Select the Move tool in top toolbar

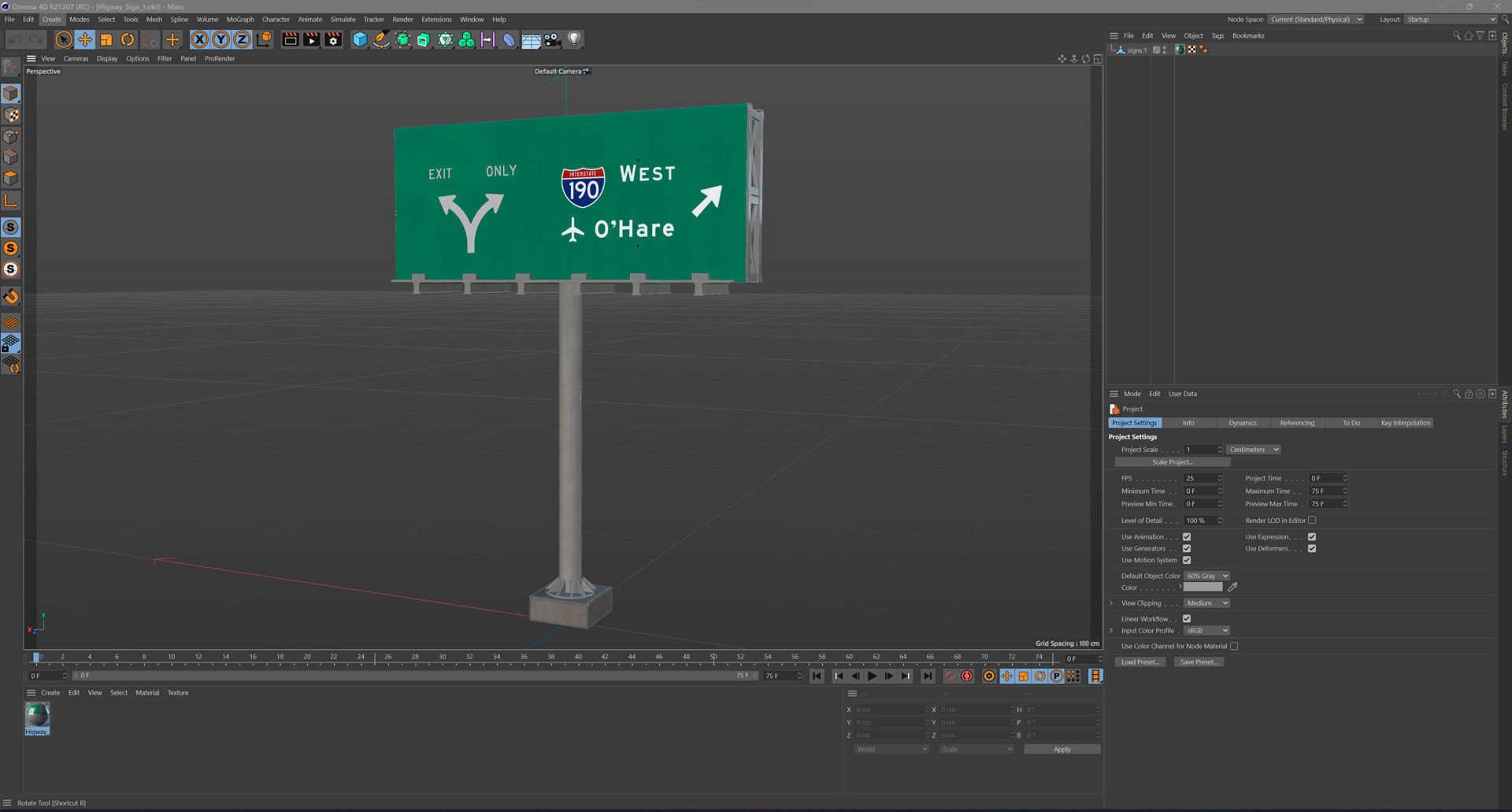tap(85, 39)
